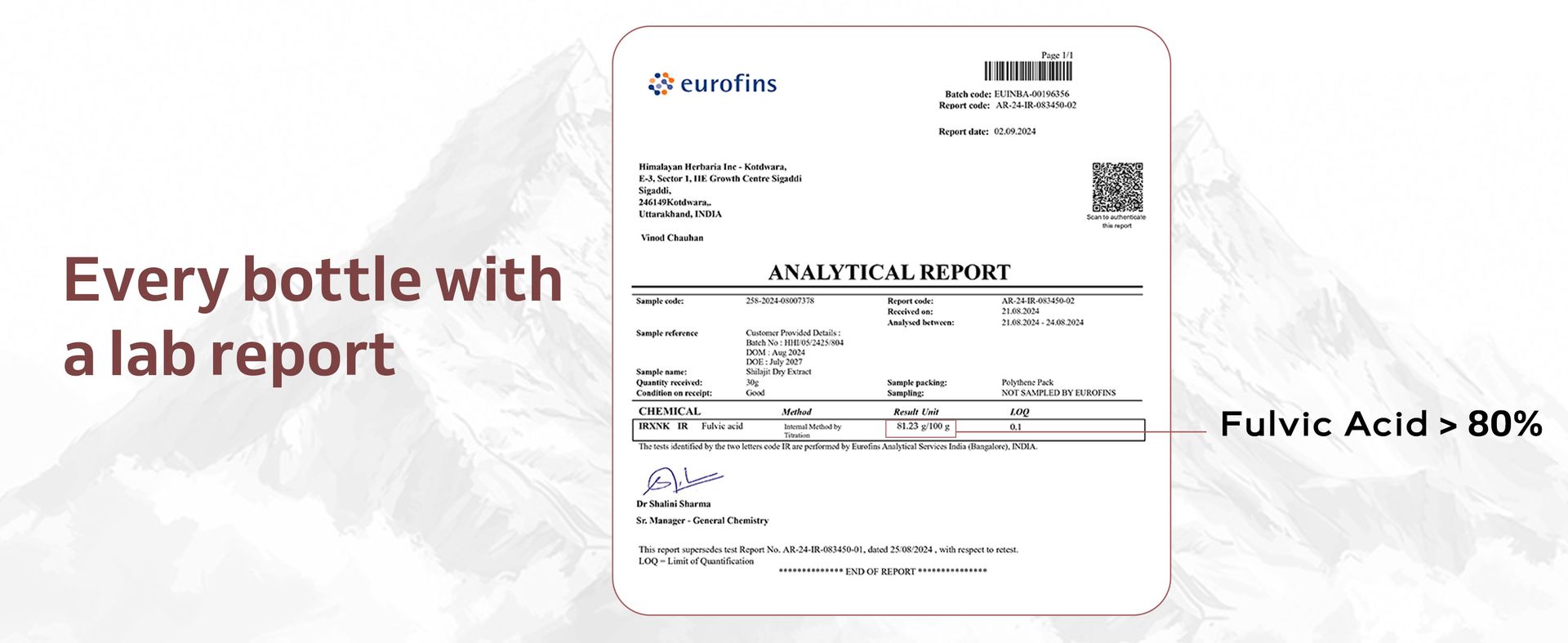Click the "Received on:" field label

[x=911, y=311]
